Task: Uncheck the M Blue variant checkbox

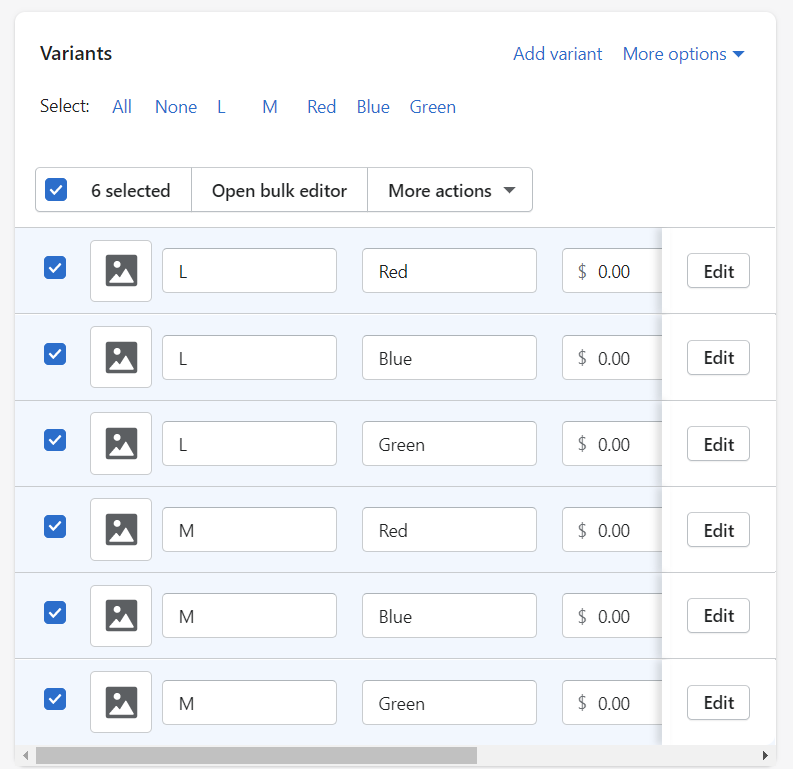Action: [55, 613]
